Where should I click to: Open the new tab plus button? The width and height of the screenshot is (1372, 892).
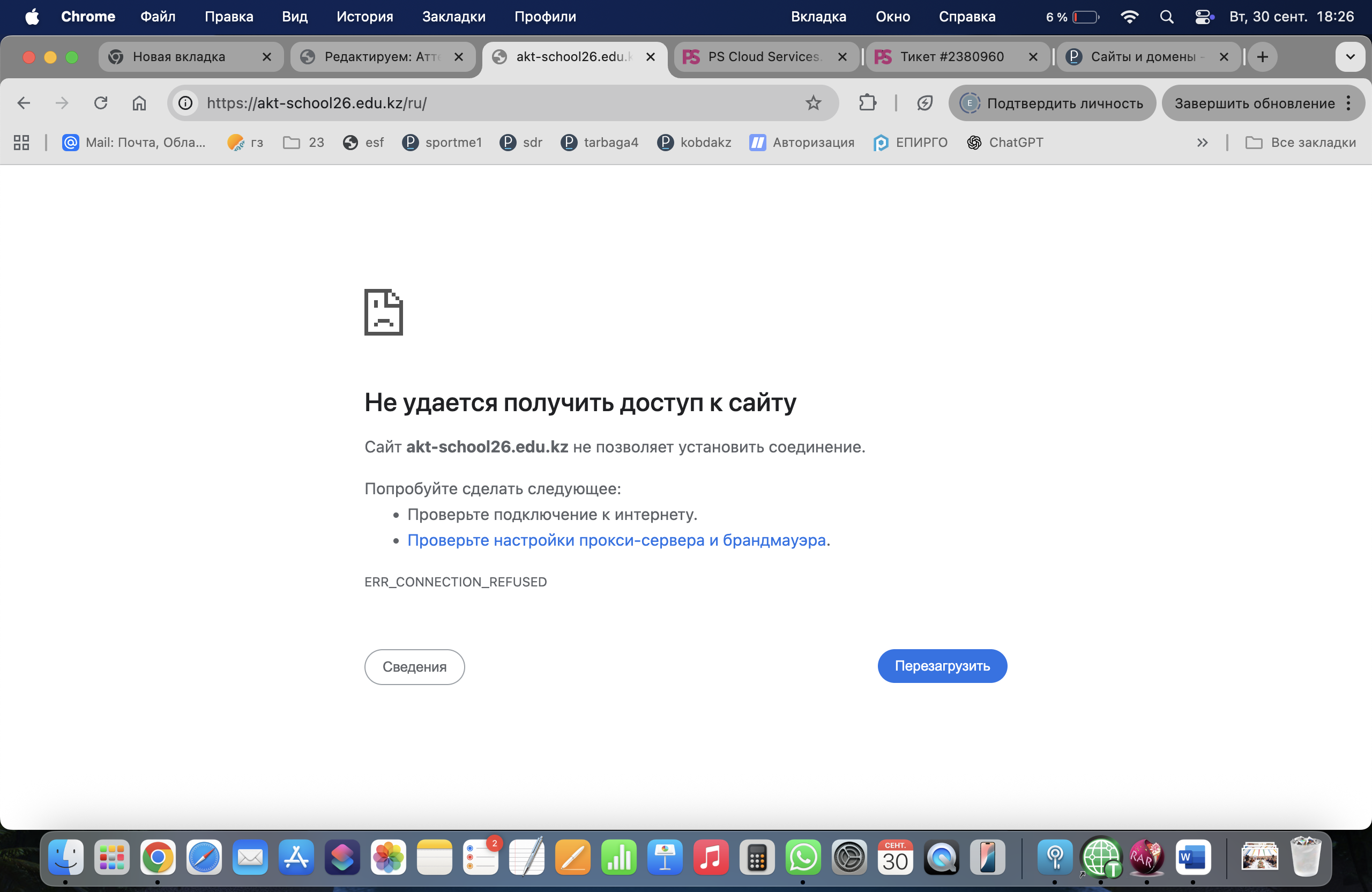point(1262,56)
